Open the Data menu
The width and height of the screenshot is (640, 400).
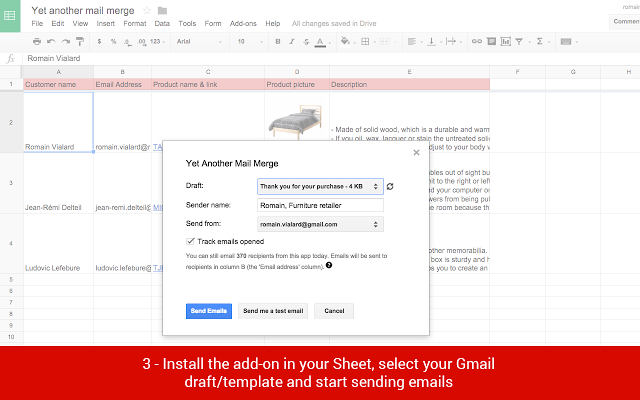(x=162, y=24)
